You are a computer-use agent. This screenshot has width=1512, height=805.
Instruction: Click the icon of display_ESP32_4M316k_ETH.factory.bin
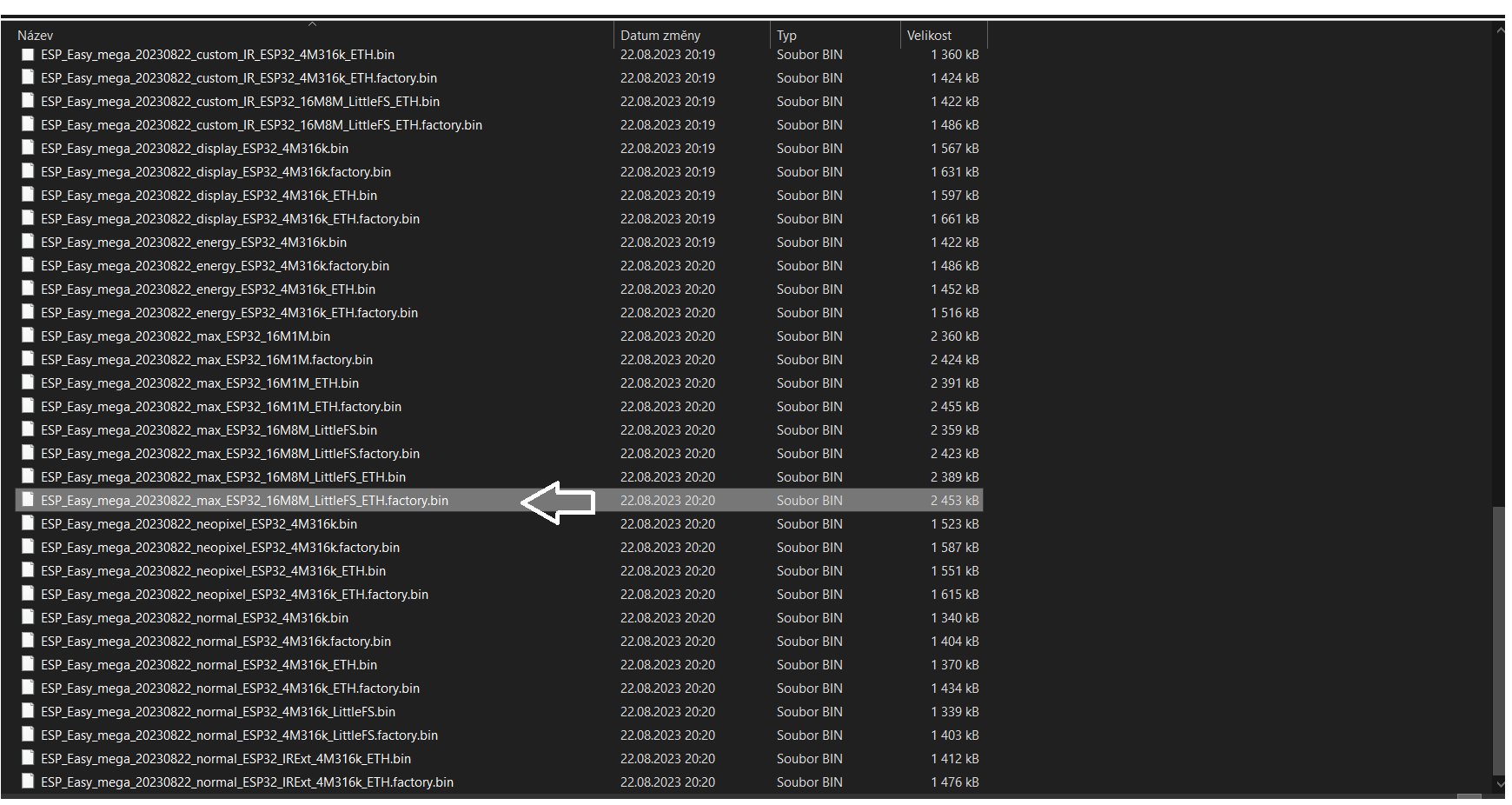[28, 219]
